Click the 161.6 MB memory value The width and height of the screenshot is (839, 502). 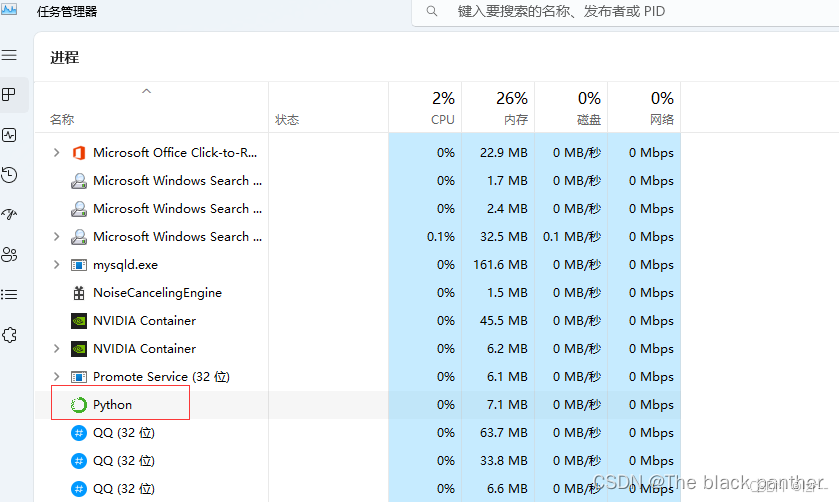pyautogui.click(x=500, y=264)
